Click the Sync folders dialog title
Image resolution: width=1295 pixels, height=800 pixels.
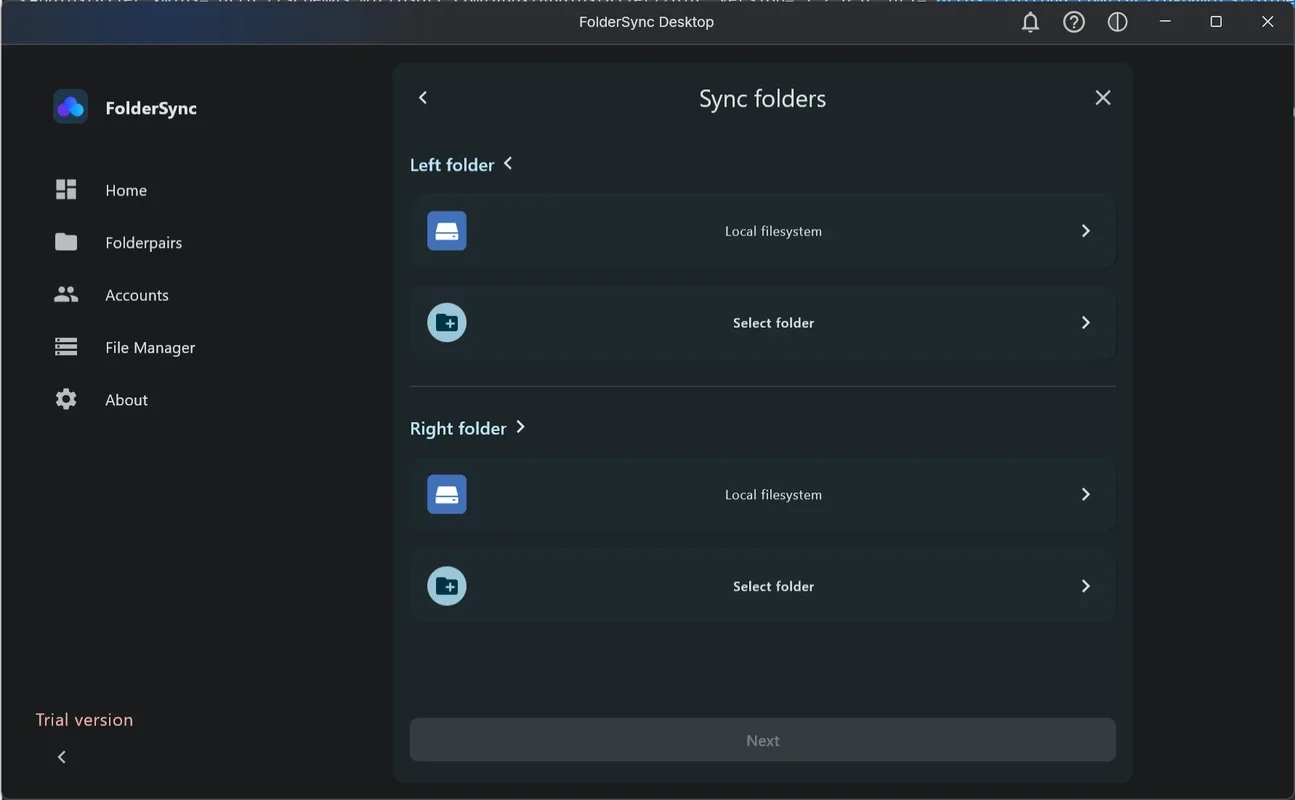[763, 99]
